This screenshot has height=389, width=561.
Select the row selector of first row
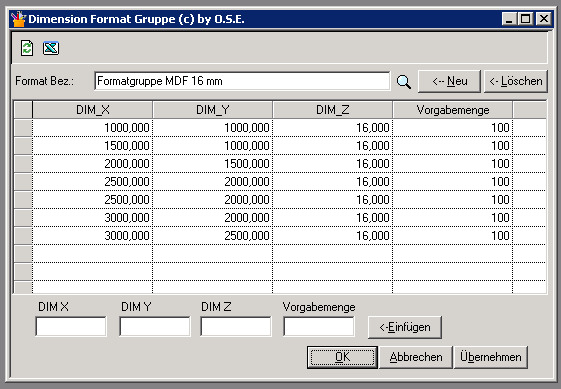pyautogui.click(x=23, y=128)
